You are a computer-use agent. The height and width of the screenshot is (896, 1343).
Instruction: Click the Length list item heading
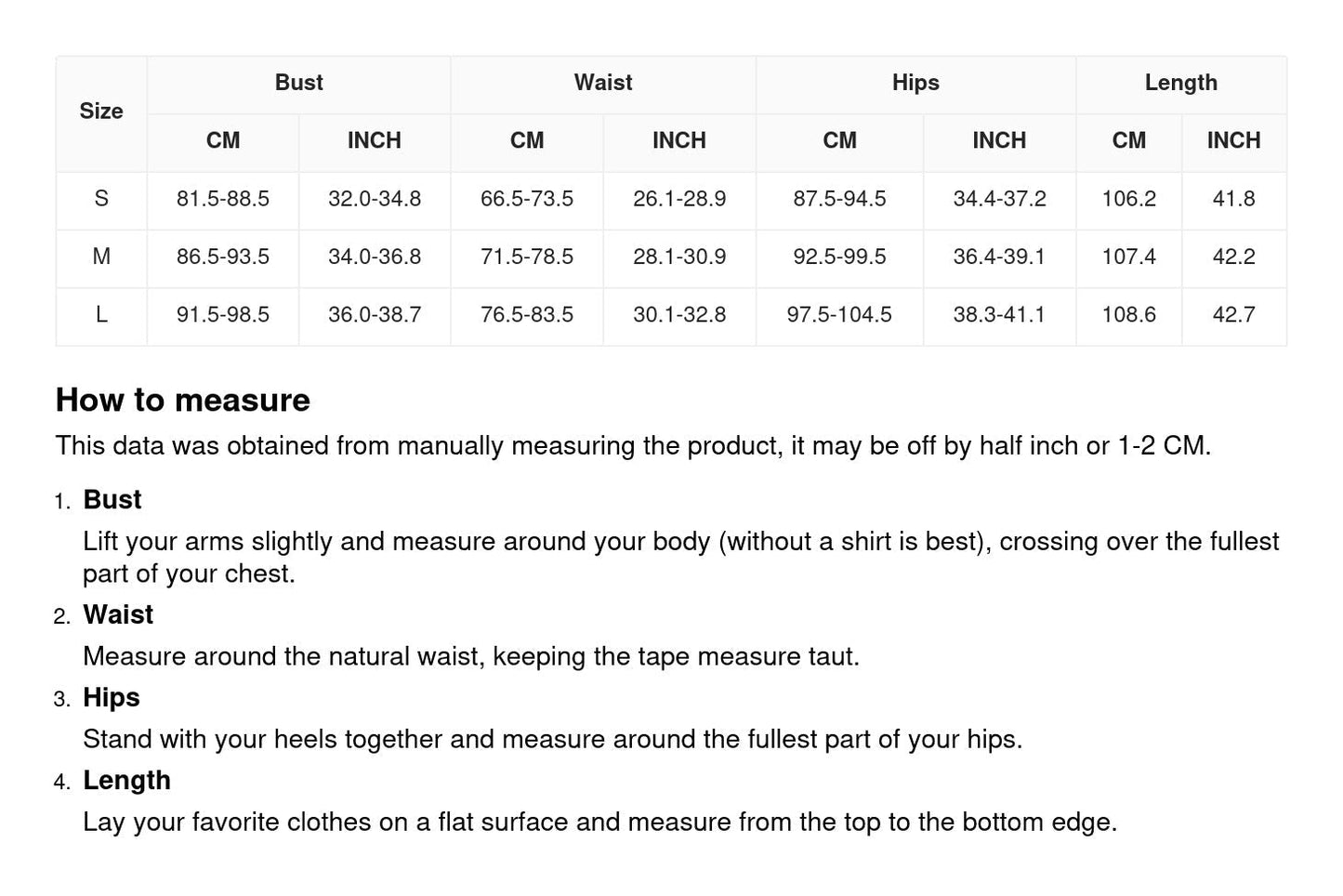point(126,781)
